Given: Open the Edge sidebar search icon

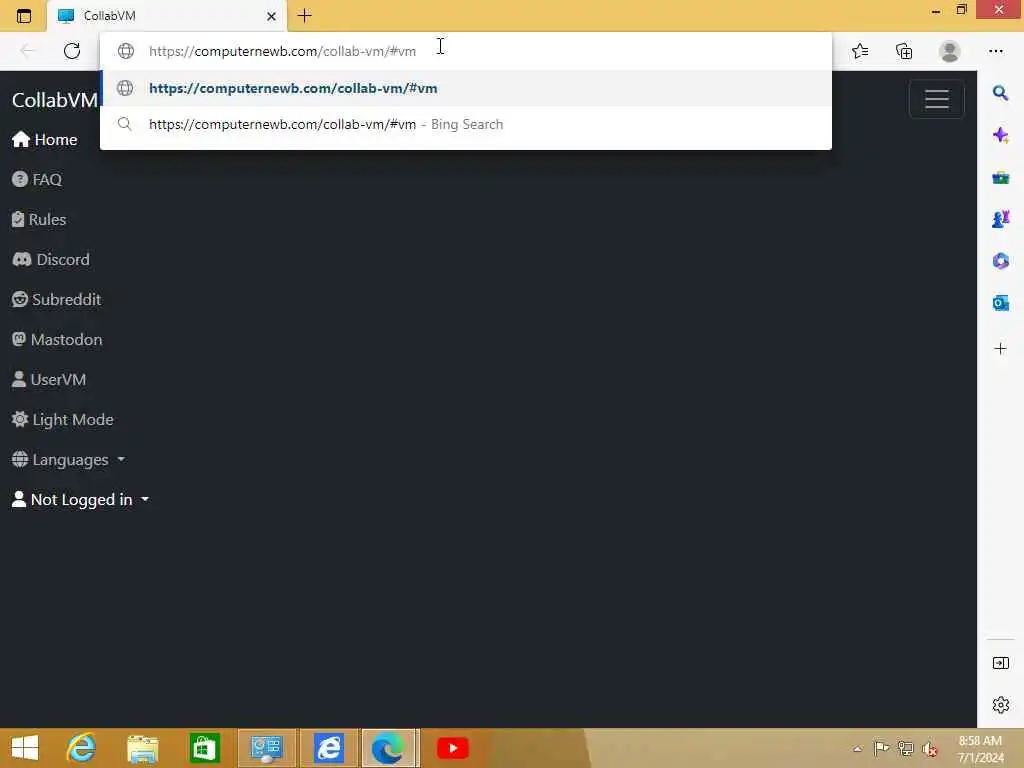Looking at the screenshot, I should click(1000, 93).
